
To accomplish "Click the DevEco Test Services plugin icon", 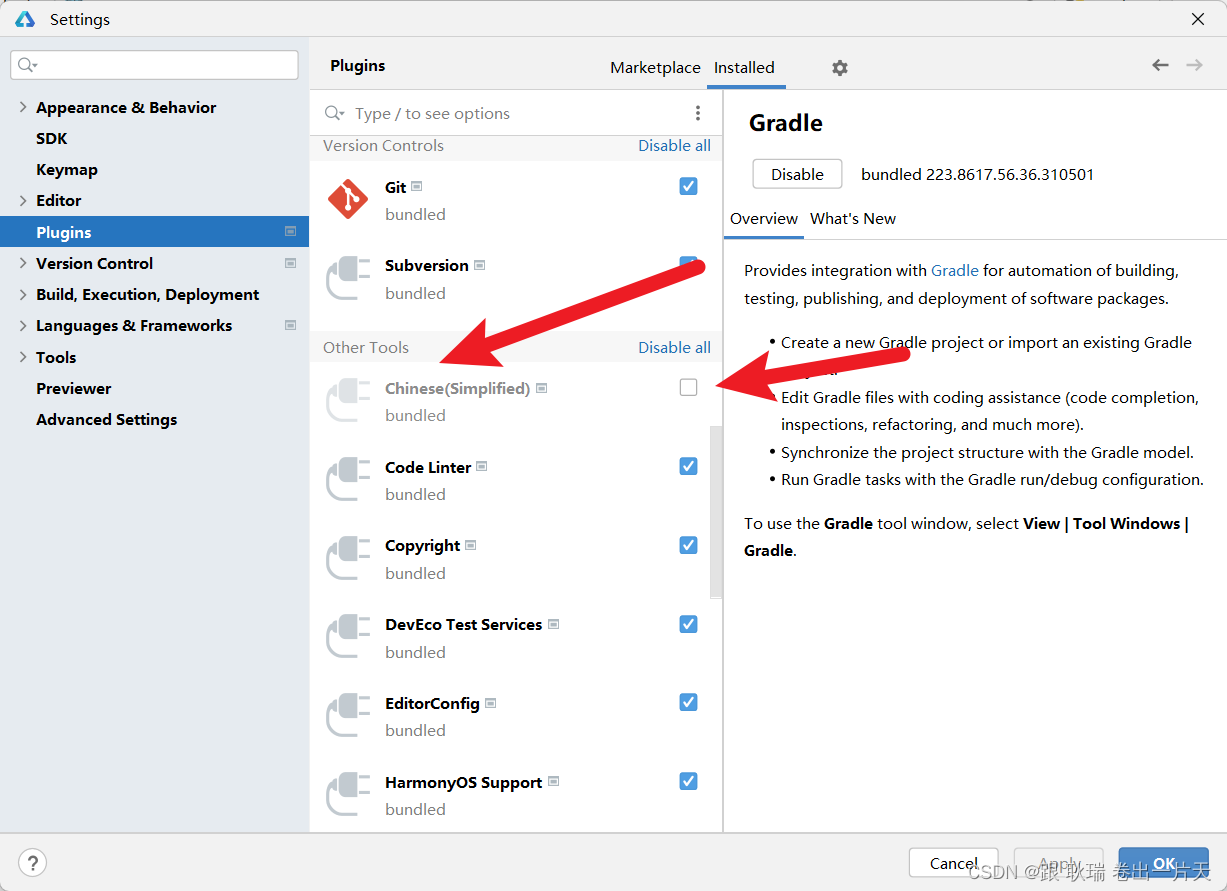I will (x=348, y=638).
